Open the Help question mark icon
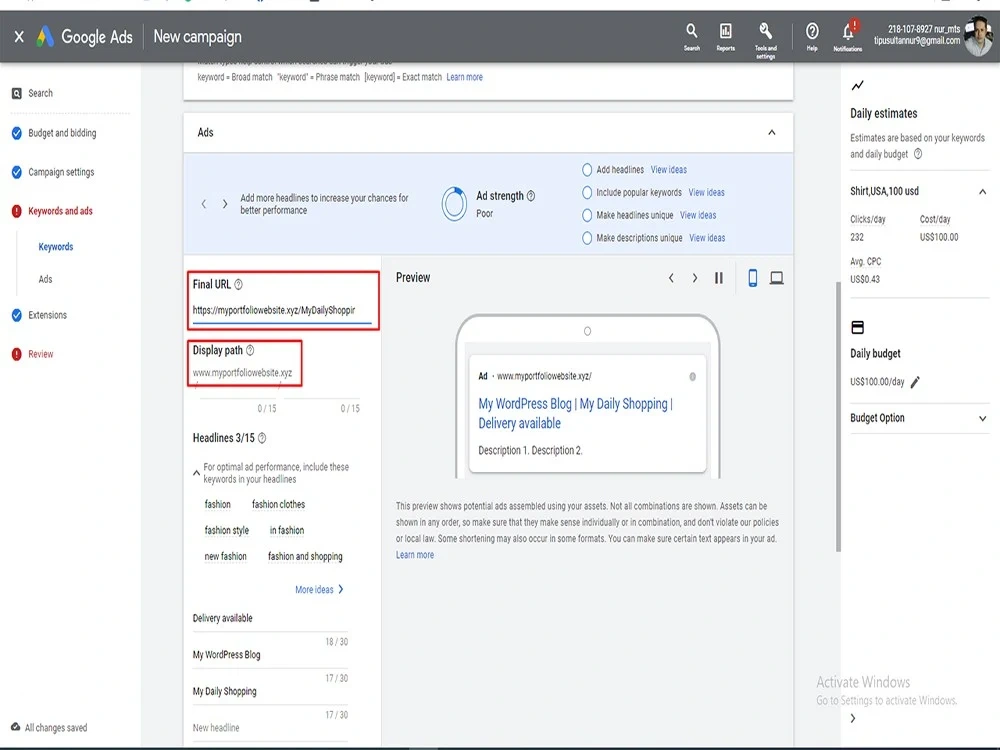This screenshot has width=1000, height=750. click(812, 36)
